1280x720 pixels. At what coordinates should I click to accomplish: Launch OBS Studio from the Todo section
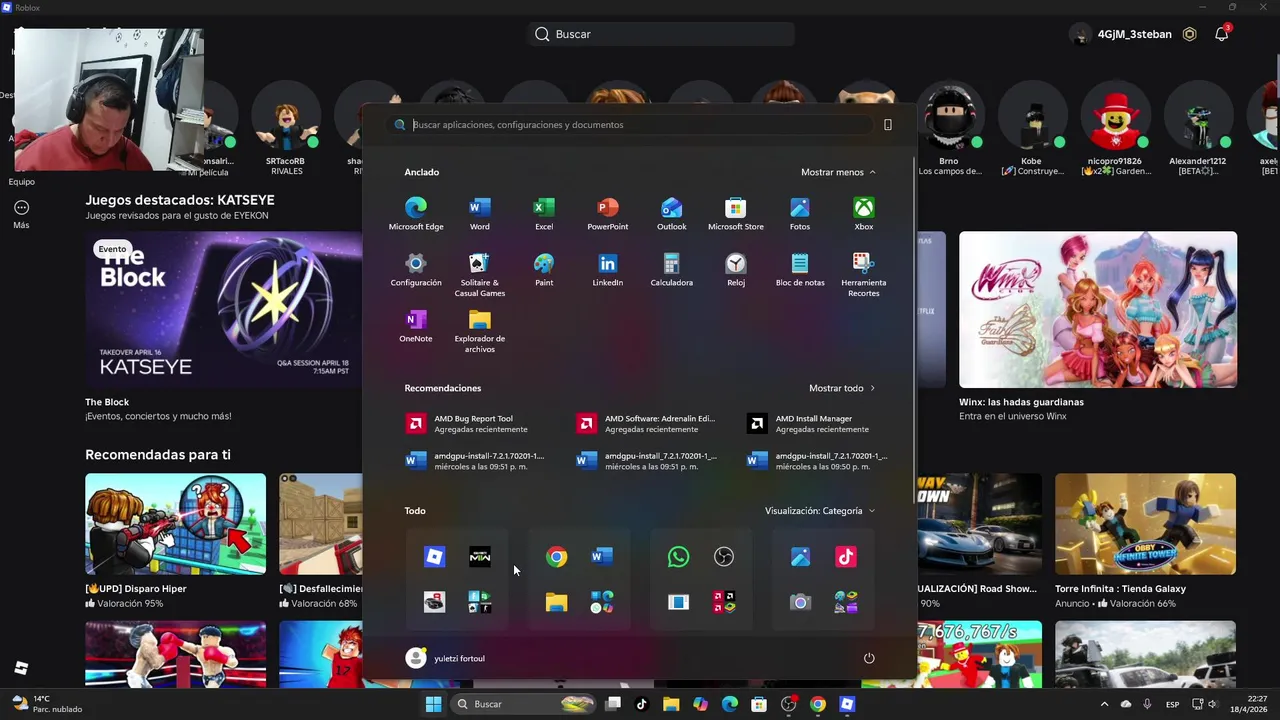(x=724, y=557)
